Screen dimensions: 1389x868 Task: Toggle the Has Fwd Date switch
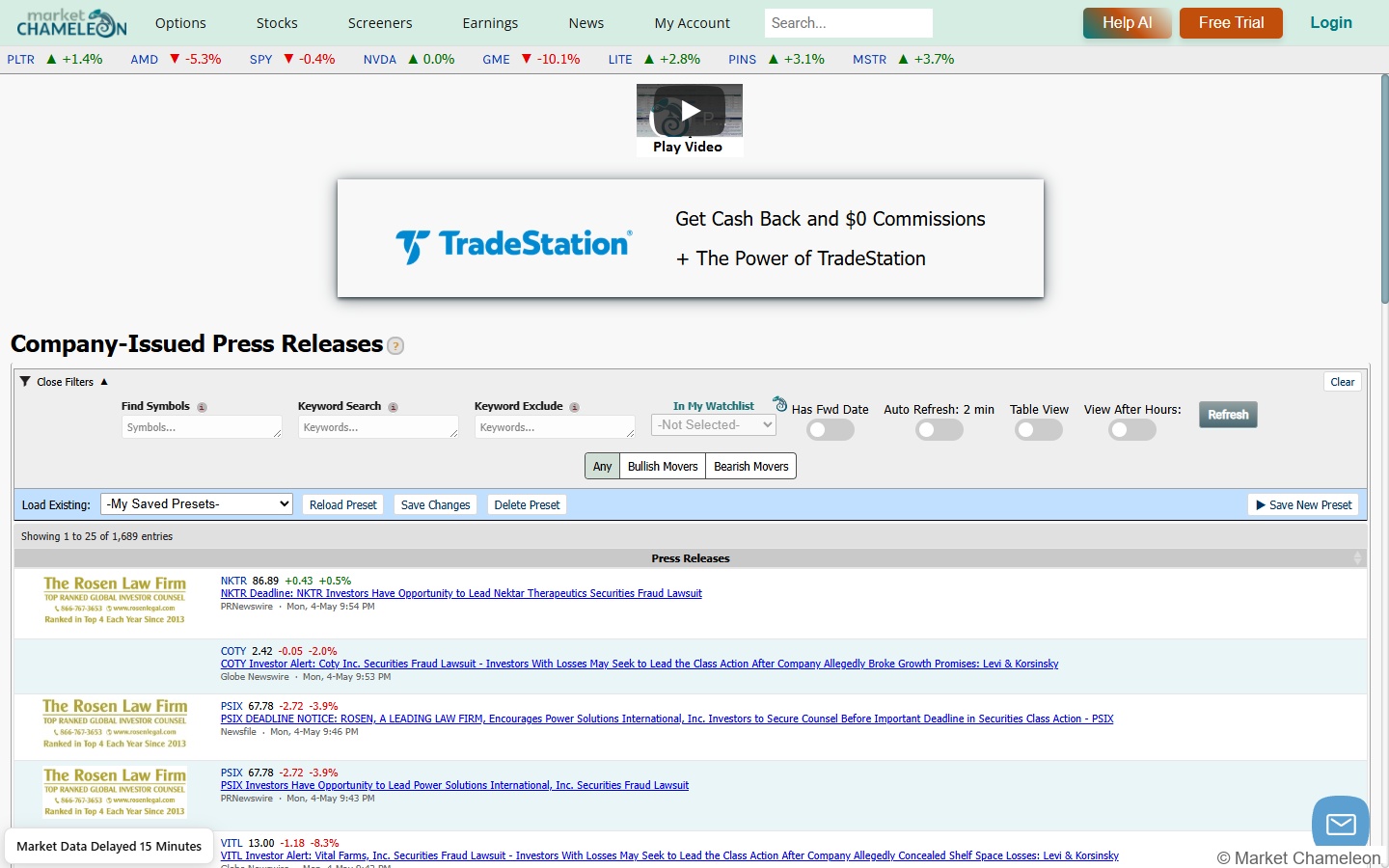point(831,430)
